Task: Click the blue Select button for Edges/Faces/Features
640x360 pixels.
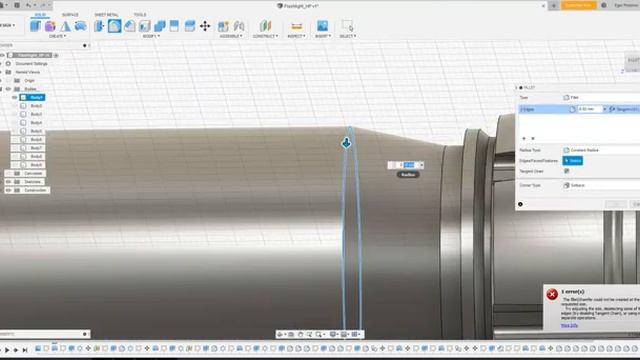Action: point(573,161)
